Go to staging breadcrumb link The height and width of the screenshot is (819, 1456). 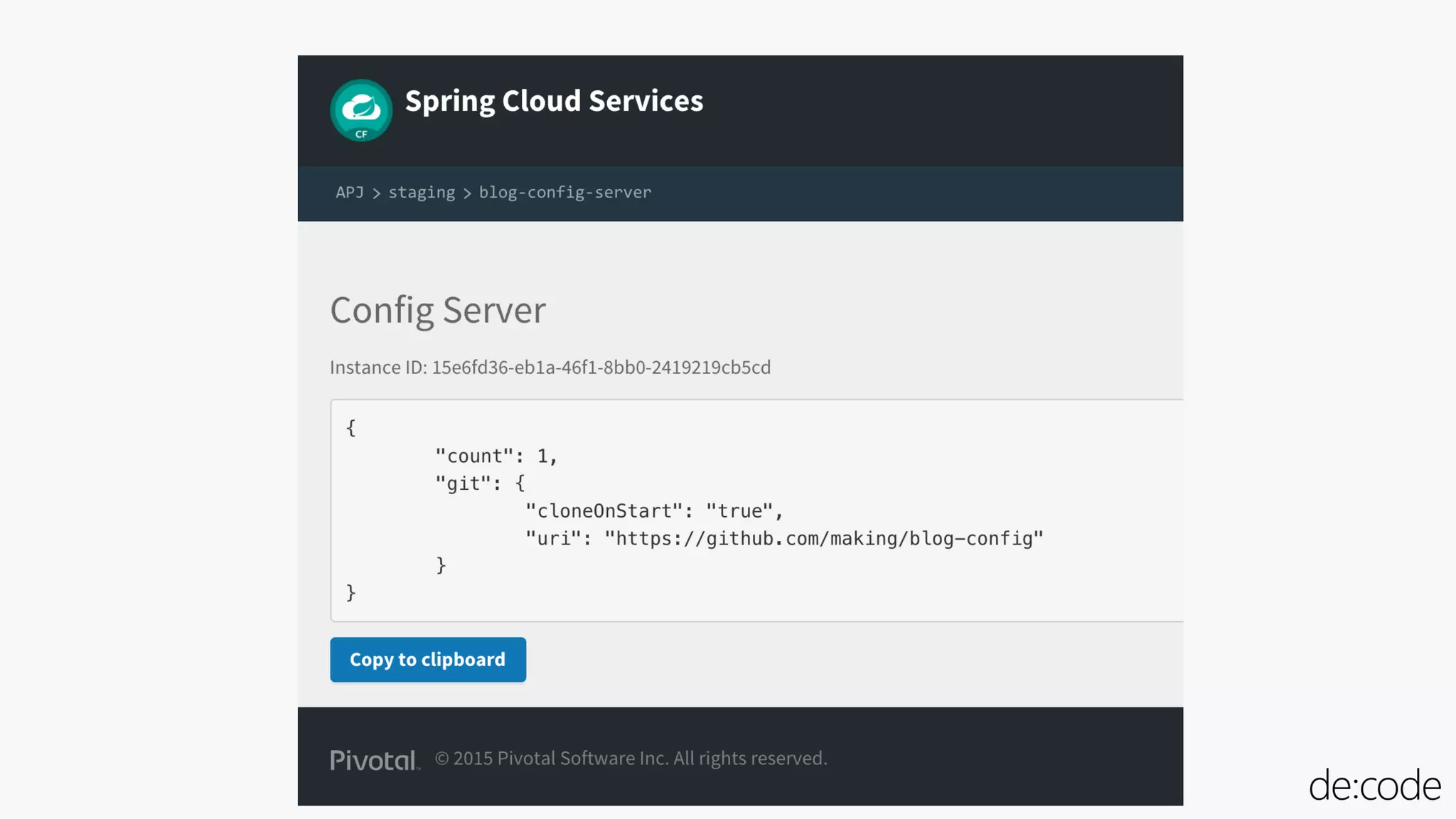point(422,193)
